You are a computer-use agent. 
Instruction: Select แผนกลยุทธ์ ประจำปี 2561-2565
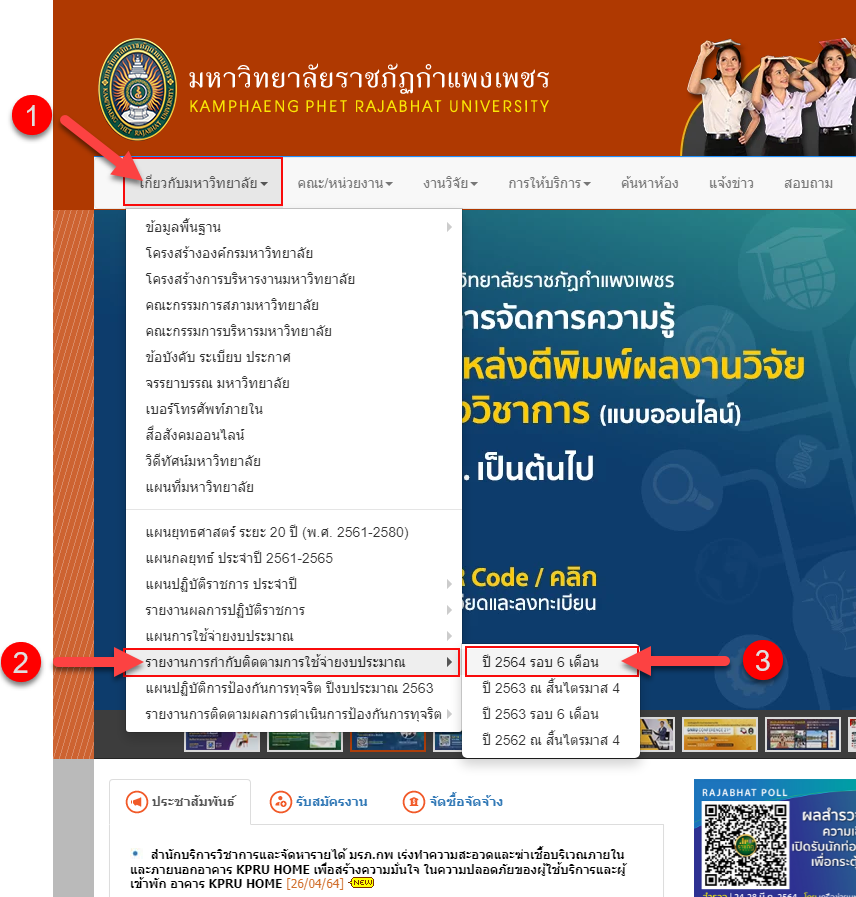pyautogui.click(x=294, y=558)
